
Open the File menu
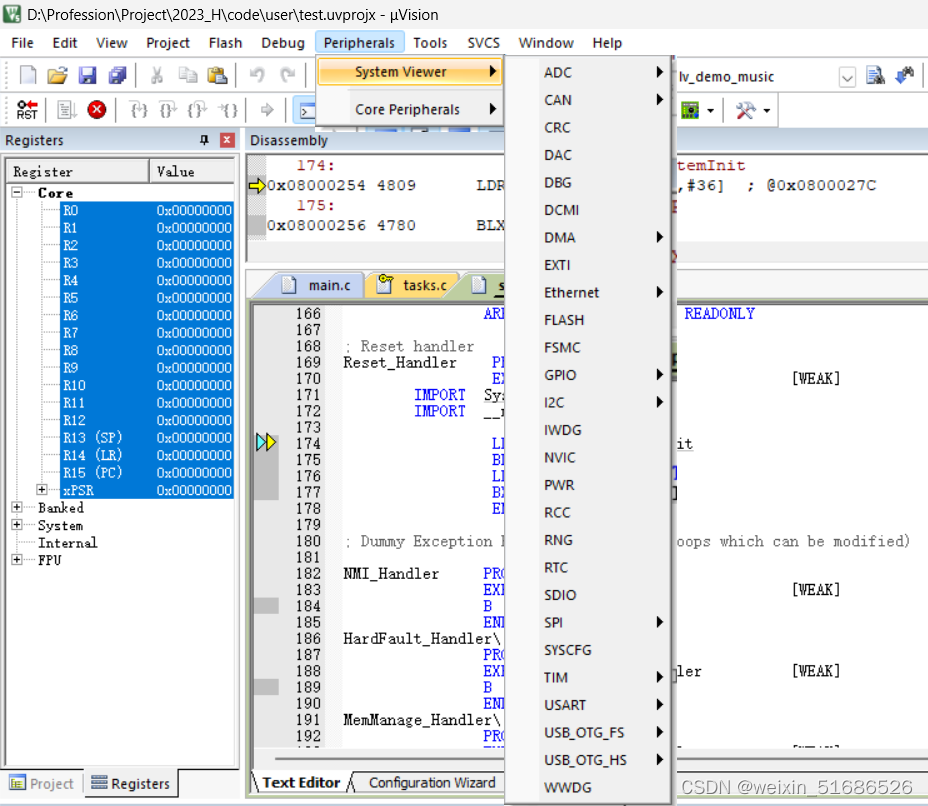click(22, 43)
